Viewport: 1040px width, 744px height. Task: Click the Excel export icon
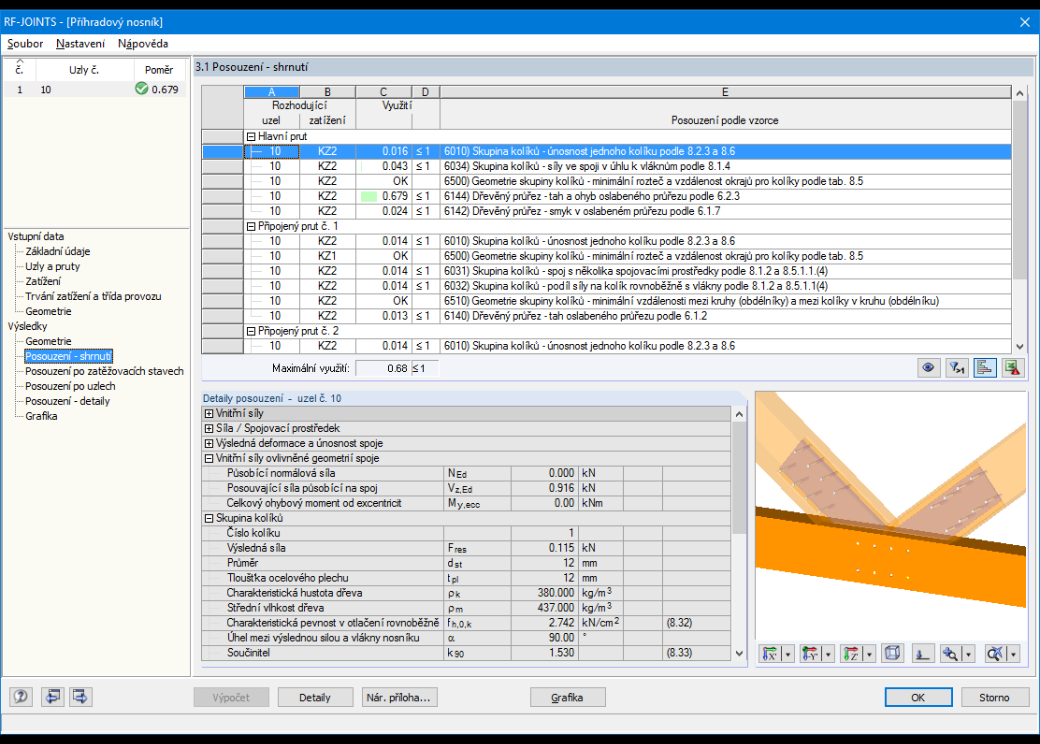(1013, 368)
